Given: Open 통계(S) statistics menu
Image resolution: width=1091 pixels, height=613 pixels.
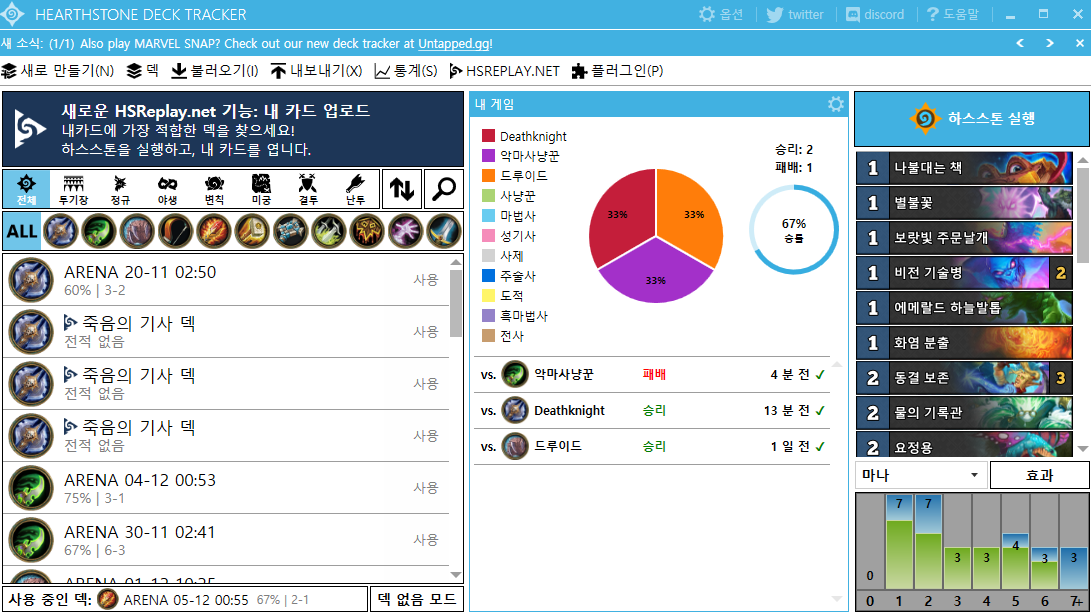Looking at the screenshot, I should 406,71.
